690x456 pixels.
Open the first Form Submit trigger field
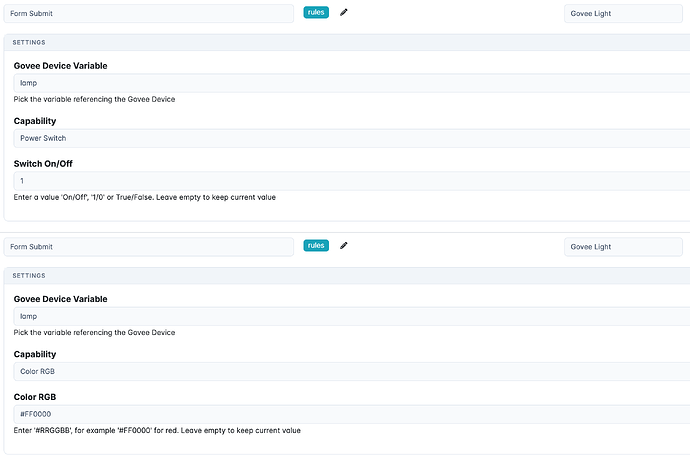[149, 14]
